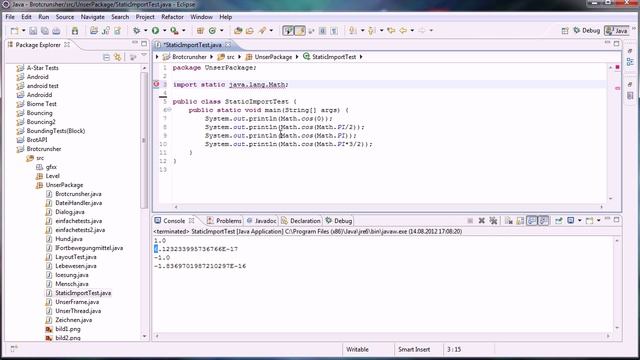Select Zeichnen.java file
Viewport: 640px width, 360px height.
click(73, 320)
